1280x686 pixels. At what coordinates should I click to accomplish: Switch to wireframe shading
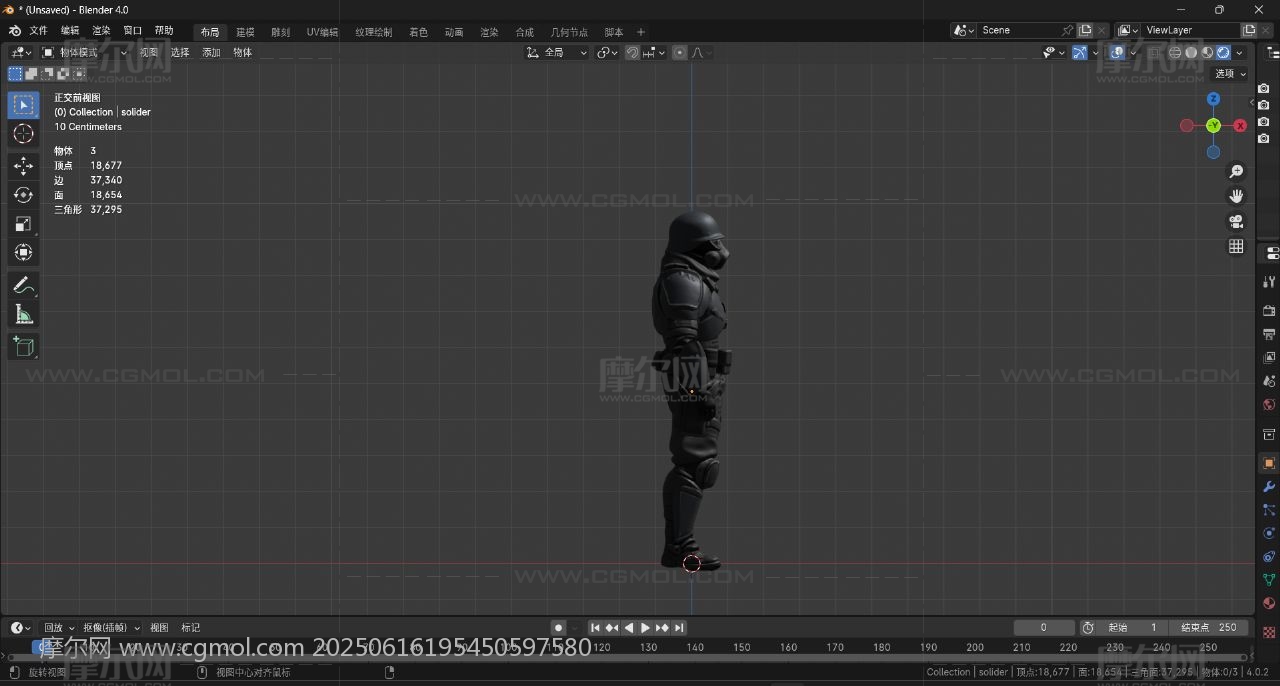point(1176,52)
